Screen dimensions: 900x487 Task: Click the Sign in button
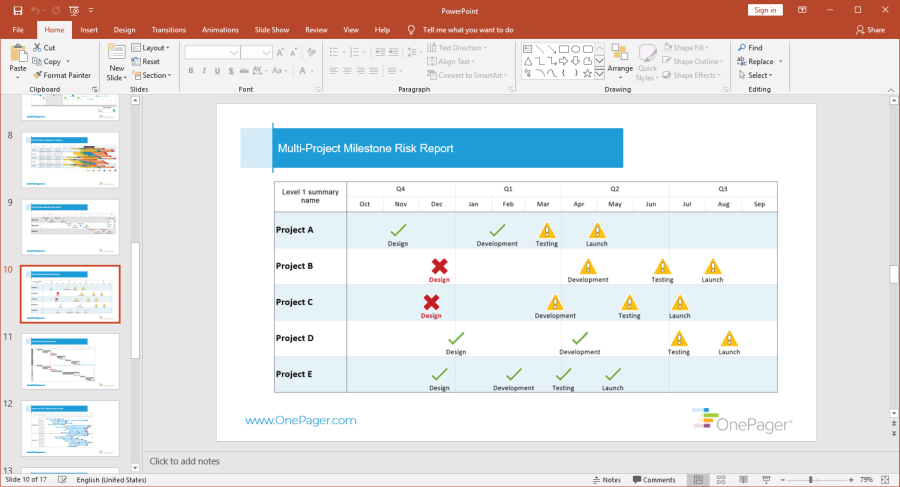pos(765,10)
